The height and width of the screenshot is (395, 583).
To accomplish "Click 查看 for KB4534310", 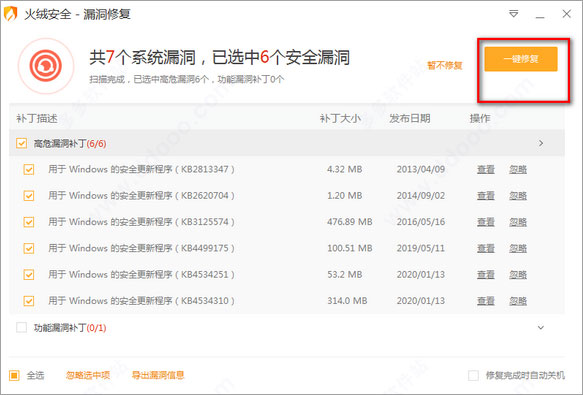I will pos(486,301).
